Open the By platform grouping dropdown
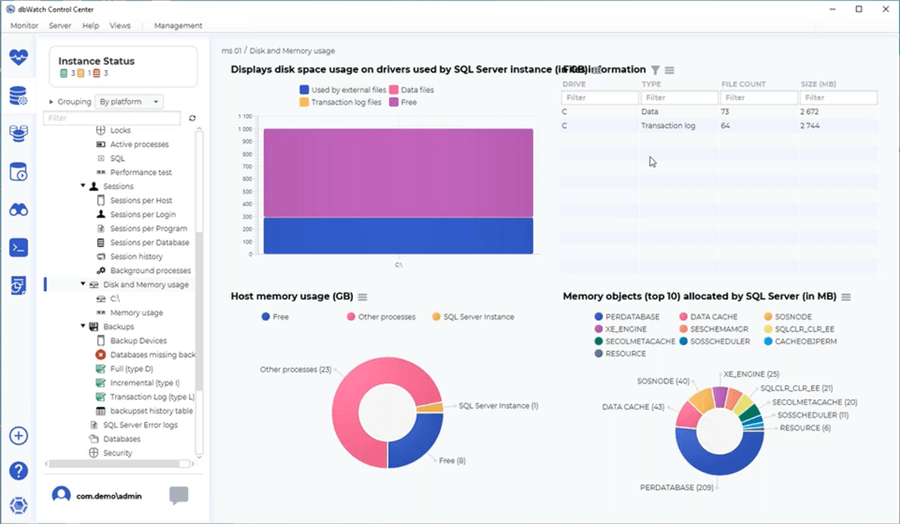 click(x=129, y=102)
